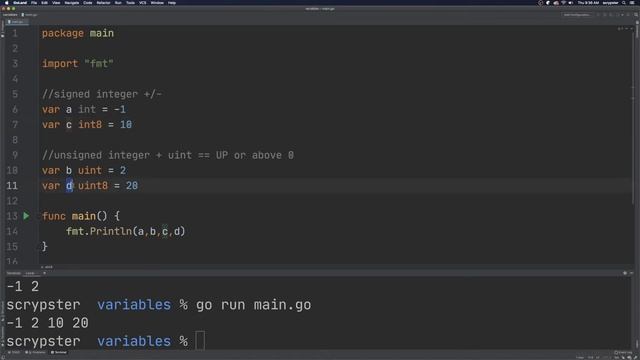The height and width of the screenshot is (360, 640).
Task: Click the 'package main' declaration on line 1
Action: tap(78, 33)
